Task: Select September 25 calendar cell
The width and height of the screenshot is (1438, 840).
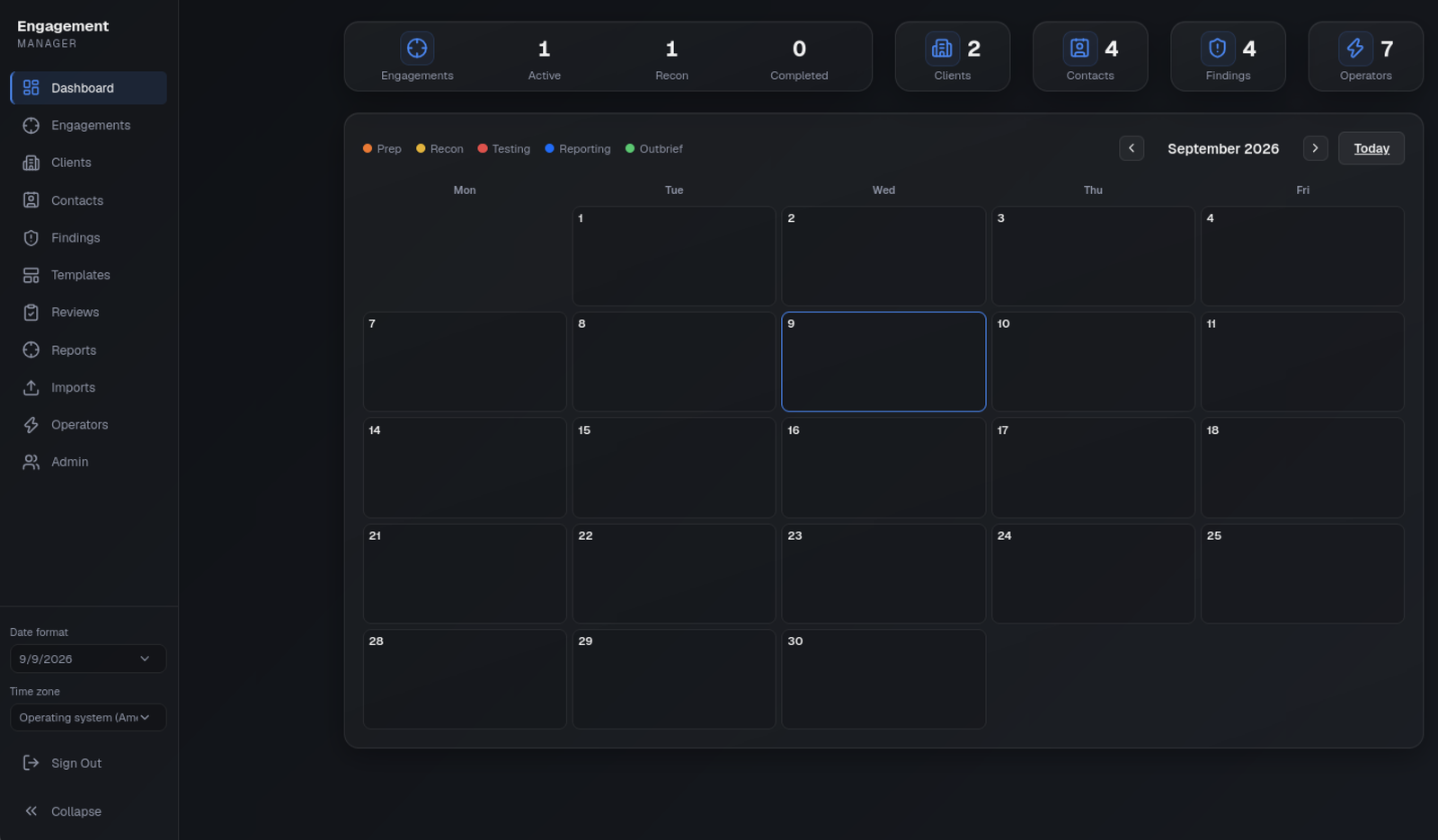Action: pos(1302,573)
